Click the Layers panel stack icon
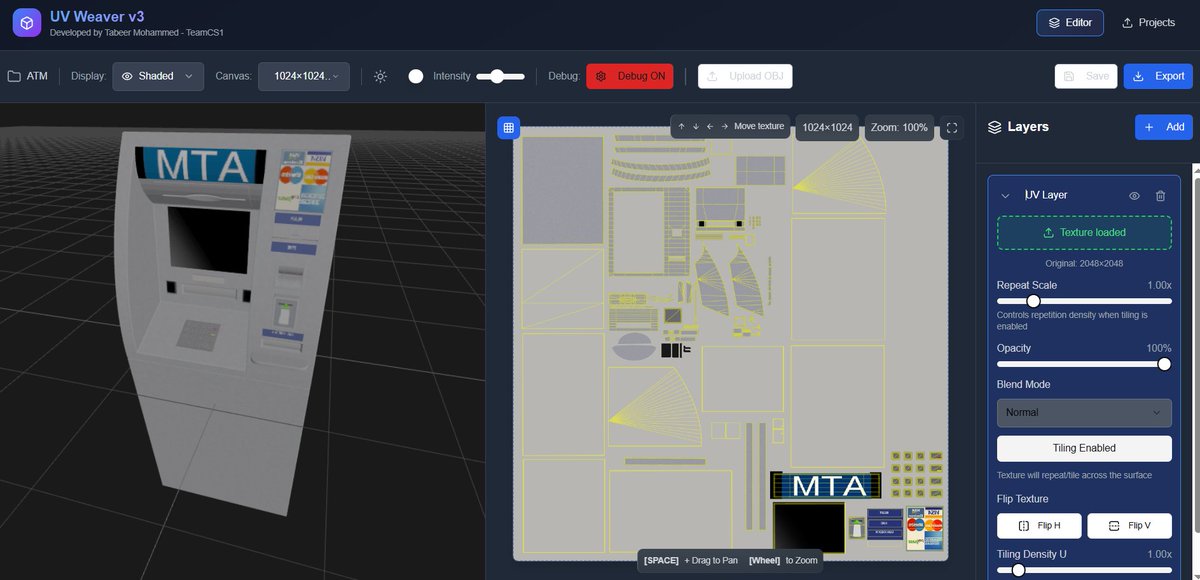1200x580 pixels. pos(994,126)
